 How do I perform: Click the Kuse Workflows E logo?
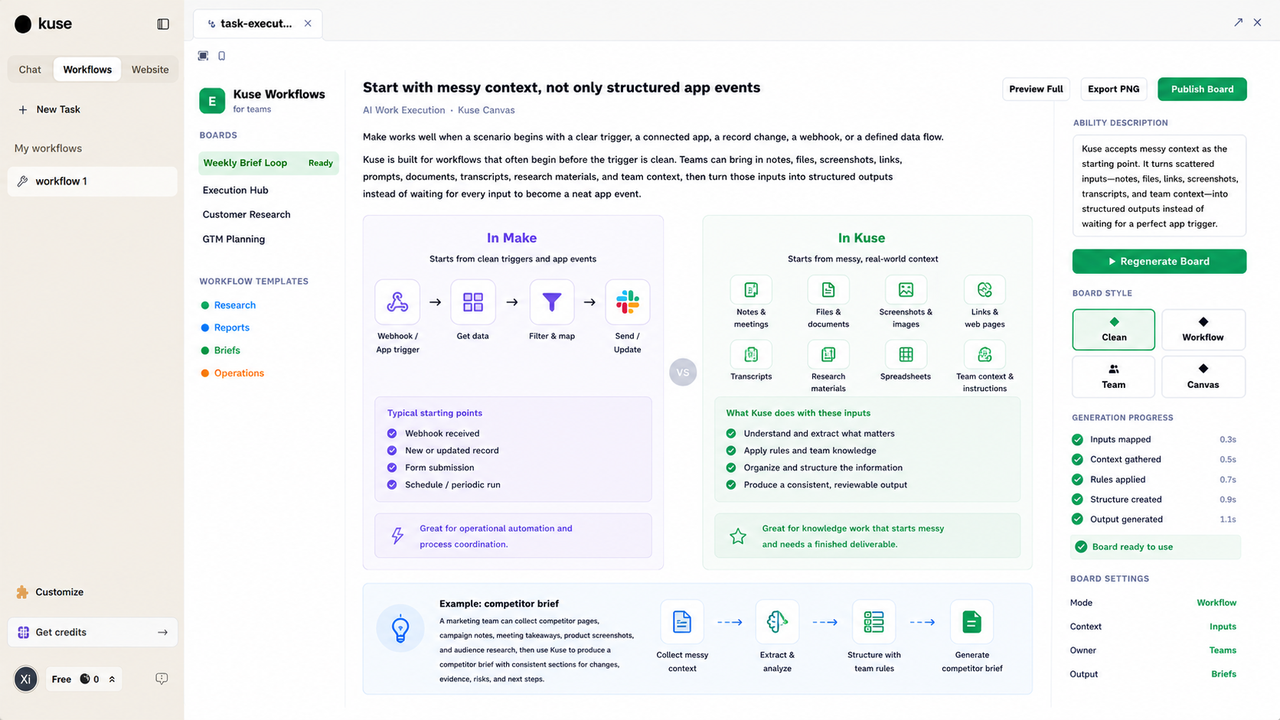[212, 100]
